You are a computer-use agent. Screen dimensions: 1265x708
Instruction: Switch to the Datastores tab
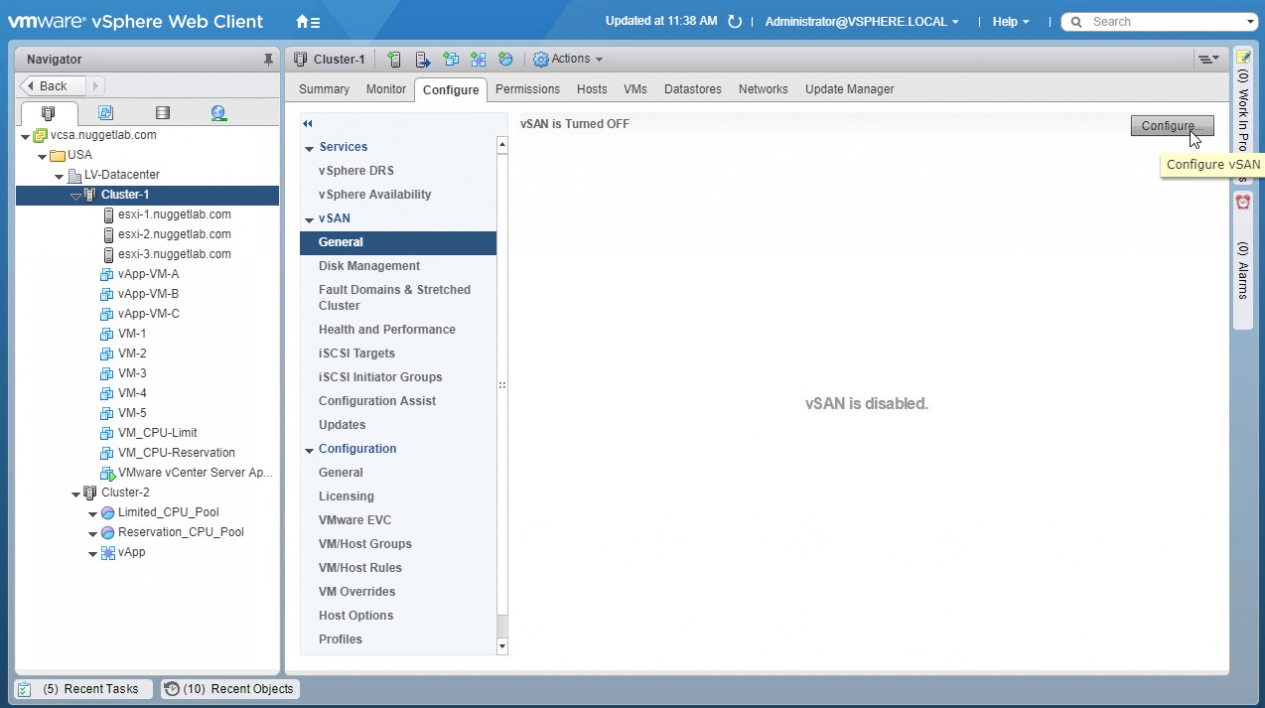[692, 89]
